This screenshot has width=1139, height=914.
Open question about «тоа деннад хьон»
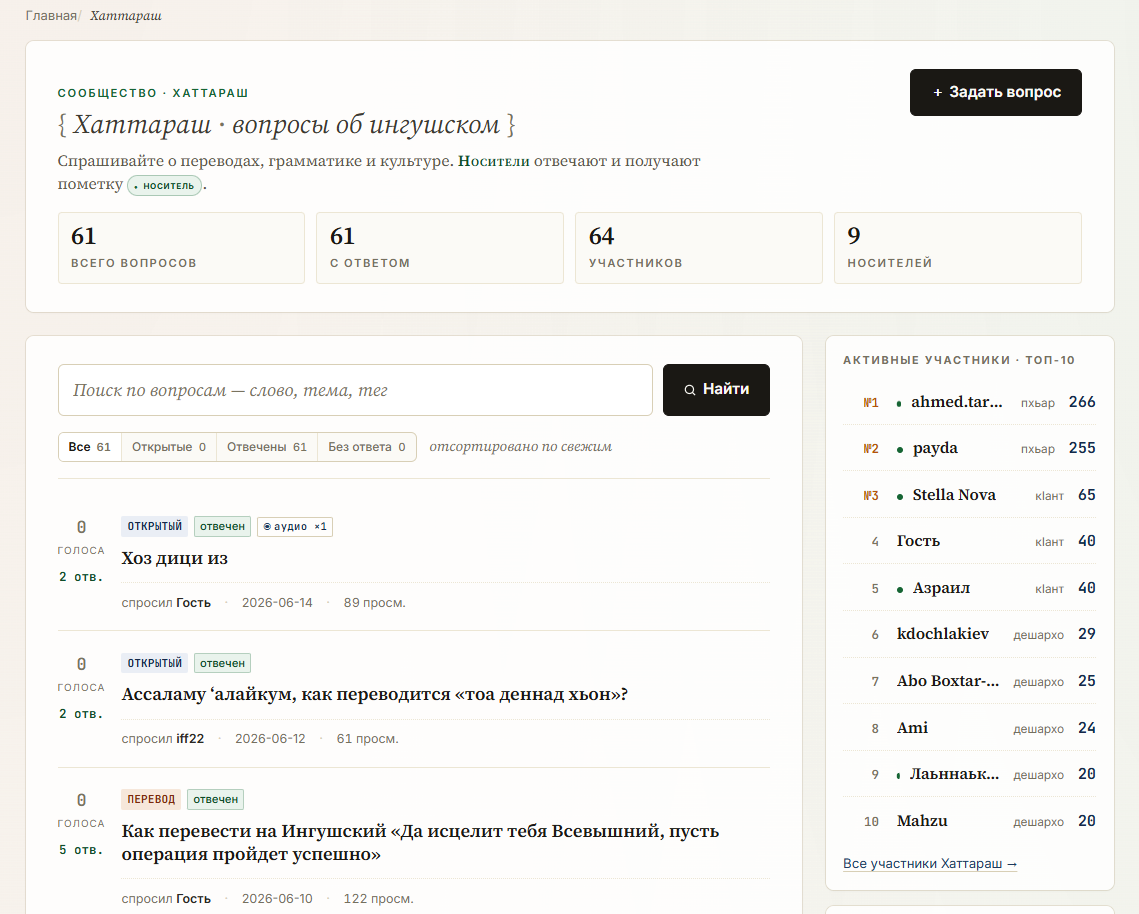click(x=374, y=694)
